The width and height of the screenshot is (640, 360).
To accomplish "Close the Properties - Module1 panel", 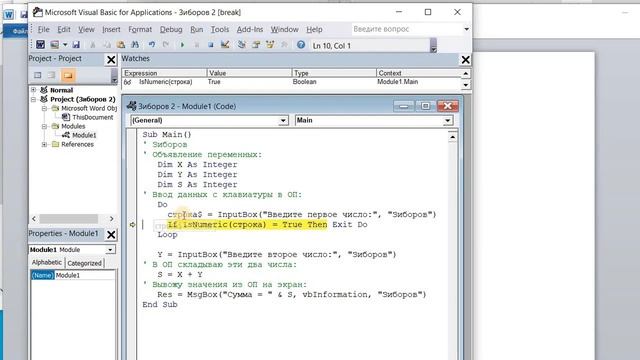I will 111,234.
